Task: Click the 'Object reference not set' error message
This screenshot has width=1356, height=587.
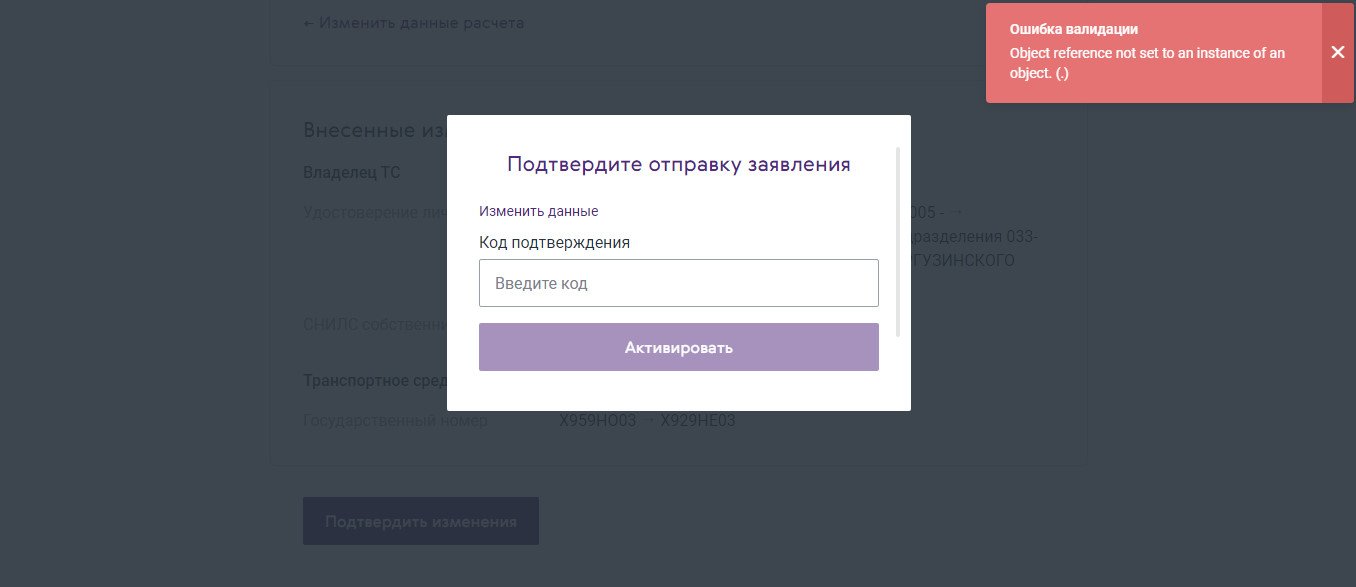Action: (x=1147, y=63)
